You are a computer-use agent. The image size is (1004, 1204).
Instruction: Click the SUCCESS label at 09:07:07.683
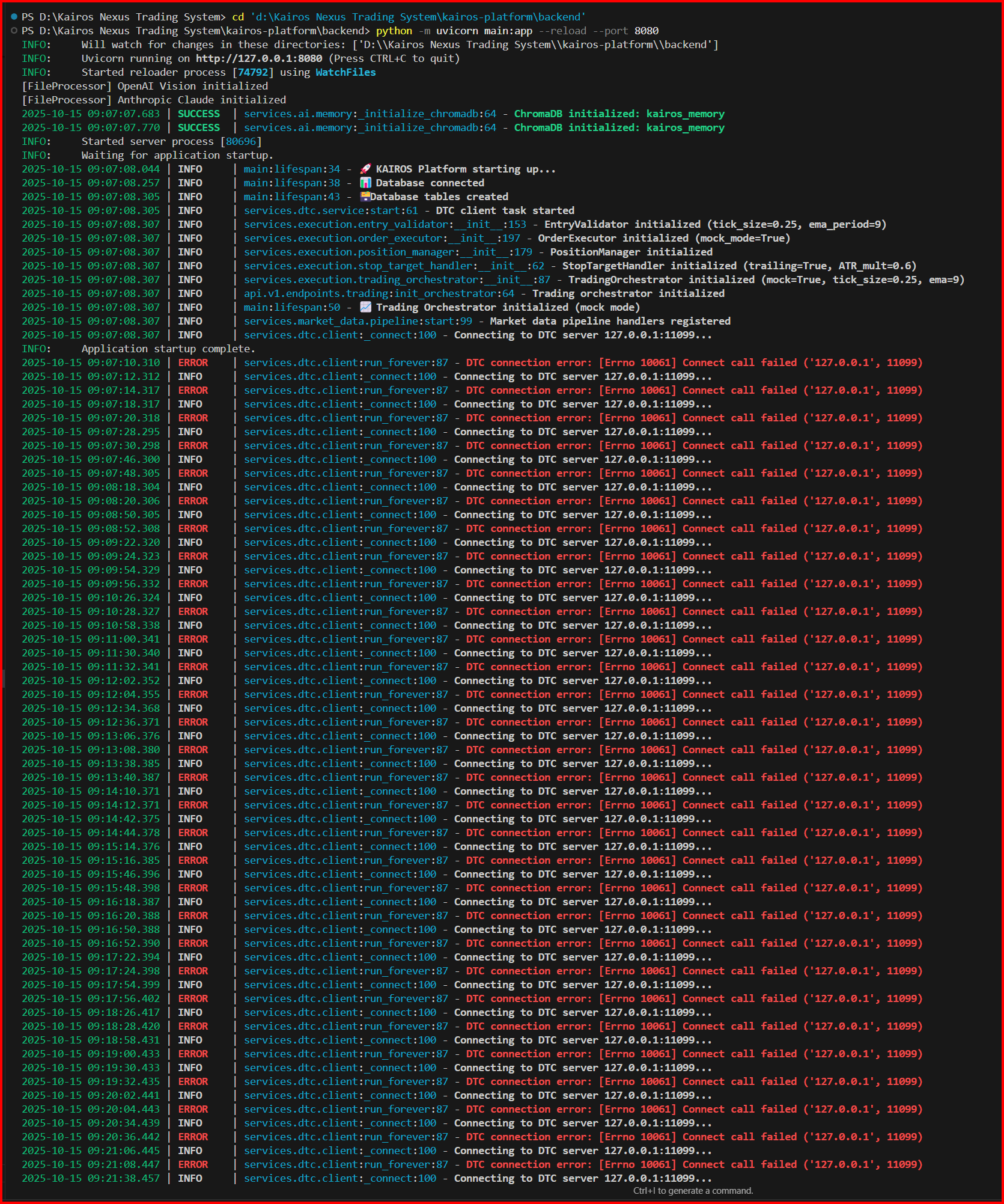[199, 114]
